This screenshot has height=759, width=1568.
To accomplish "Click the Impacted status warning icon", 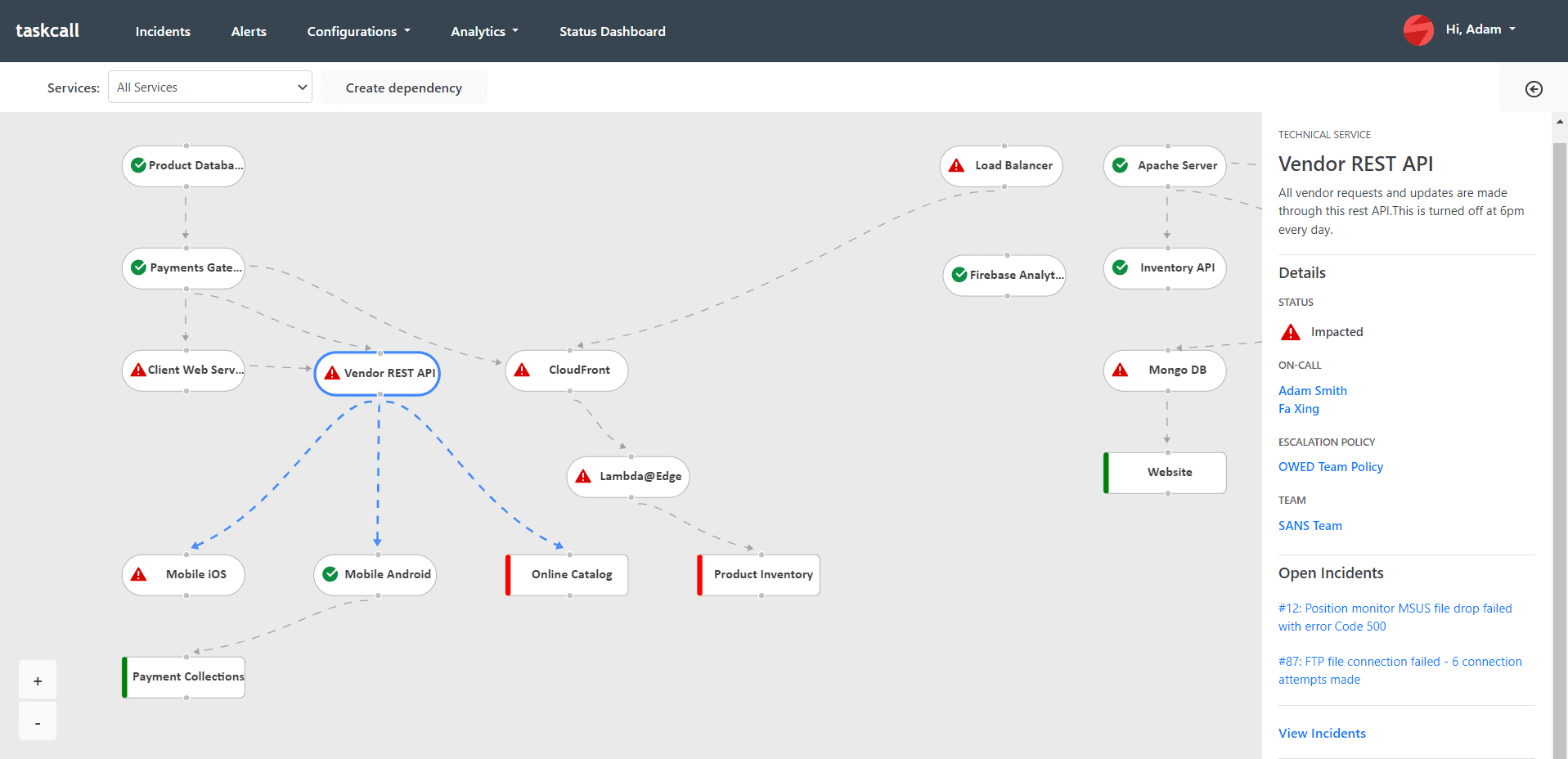I will (1291, 332).
